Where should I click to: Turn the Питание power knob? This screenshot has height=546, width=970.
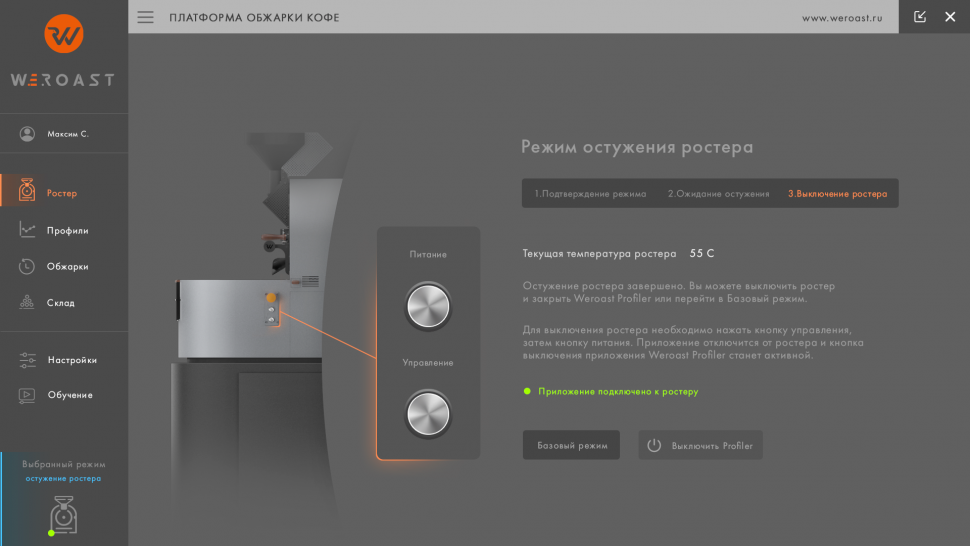point(428,306)
